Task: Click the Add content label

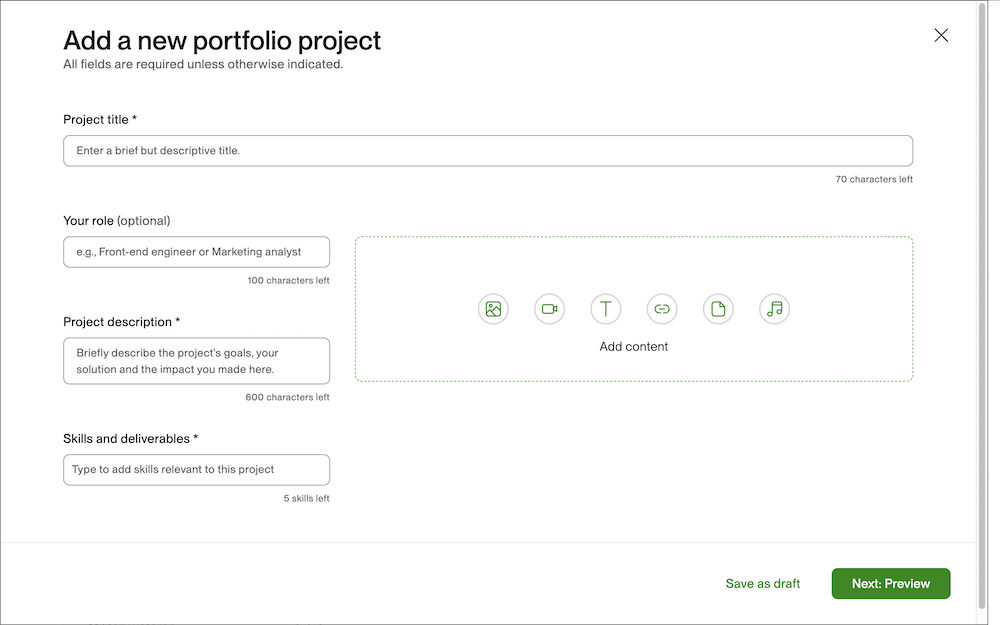Action: coord(633,346)
